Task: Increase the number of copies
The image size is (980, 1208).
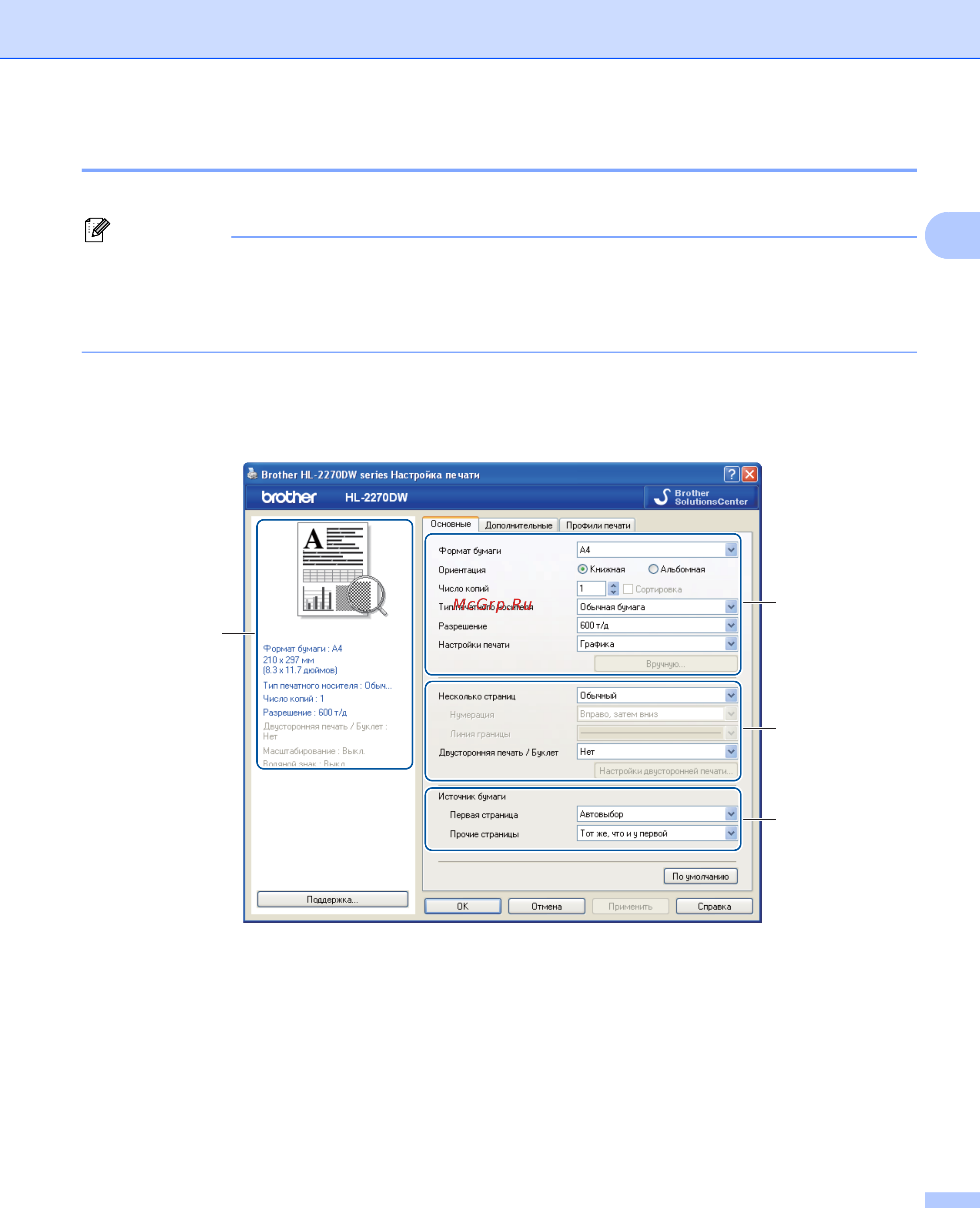Action: coord(614,585)
